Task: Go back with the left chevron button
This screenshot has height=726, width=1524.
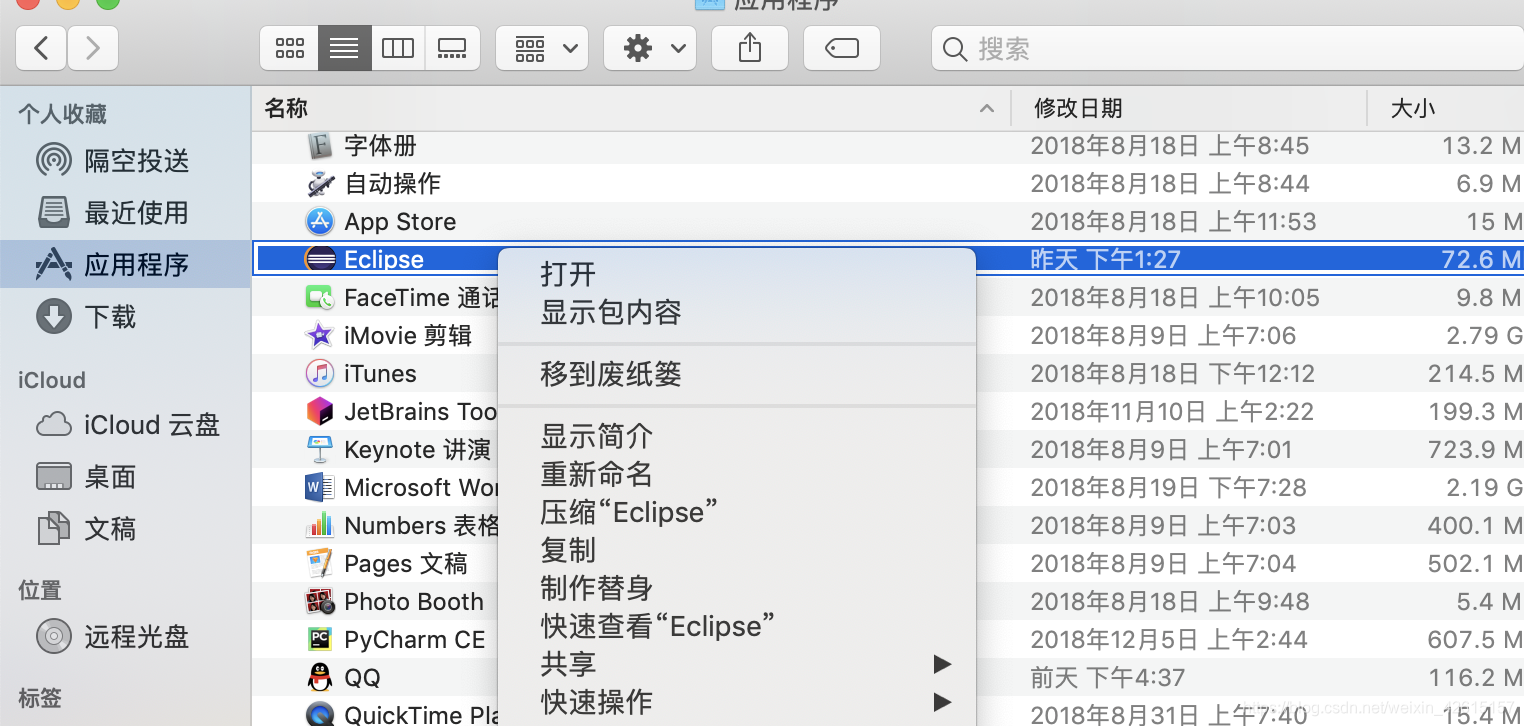Action: (x=42, y=48)
